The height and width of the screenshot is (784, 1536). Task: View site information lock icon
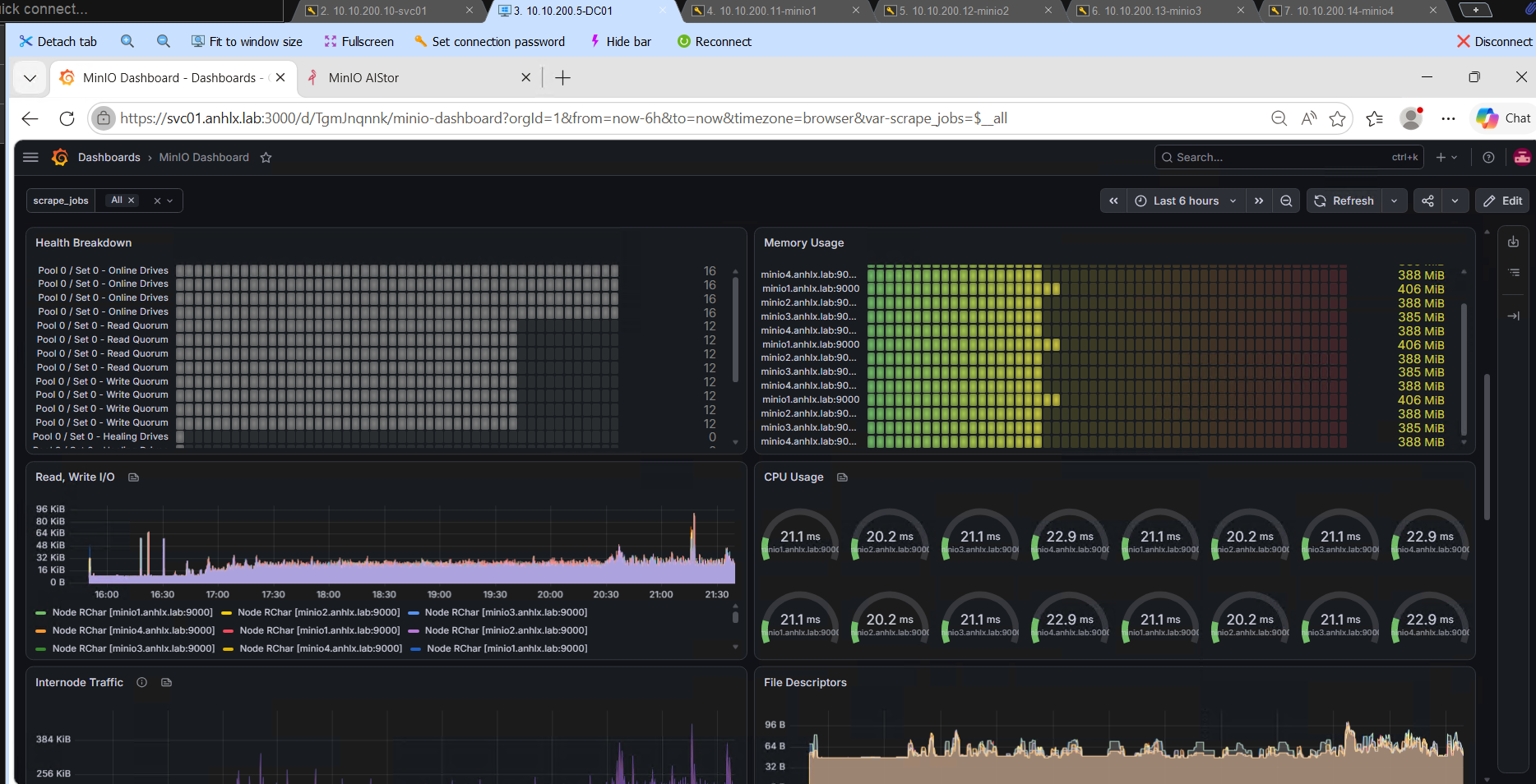pyautogui.click(x=104, y=118)
